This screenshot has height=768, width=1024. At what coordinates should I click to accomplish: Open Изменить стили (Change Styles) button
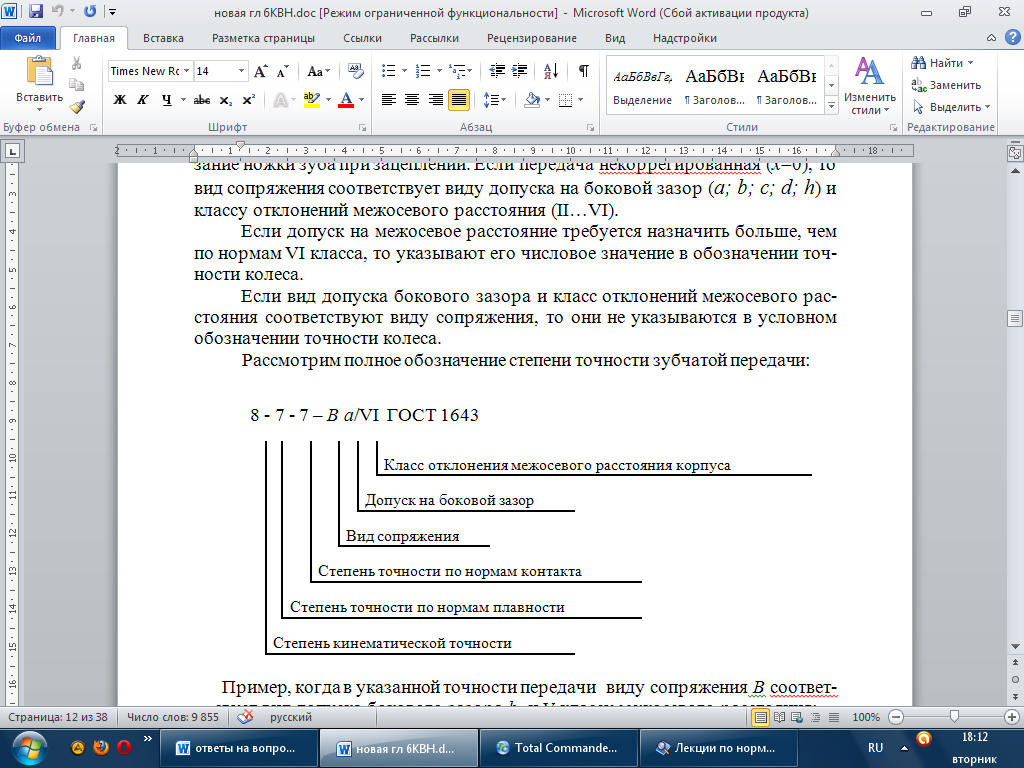tap(869, 86)
